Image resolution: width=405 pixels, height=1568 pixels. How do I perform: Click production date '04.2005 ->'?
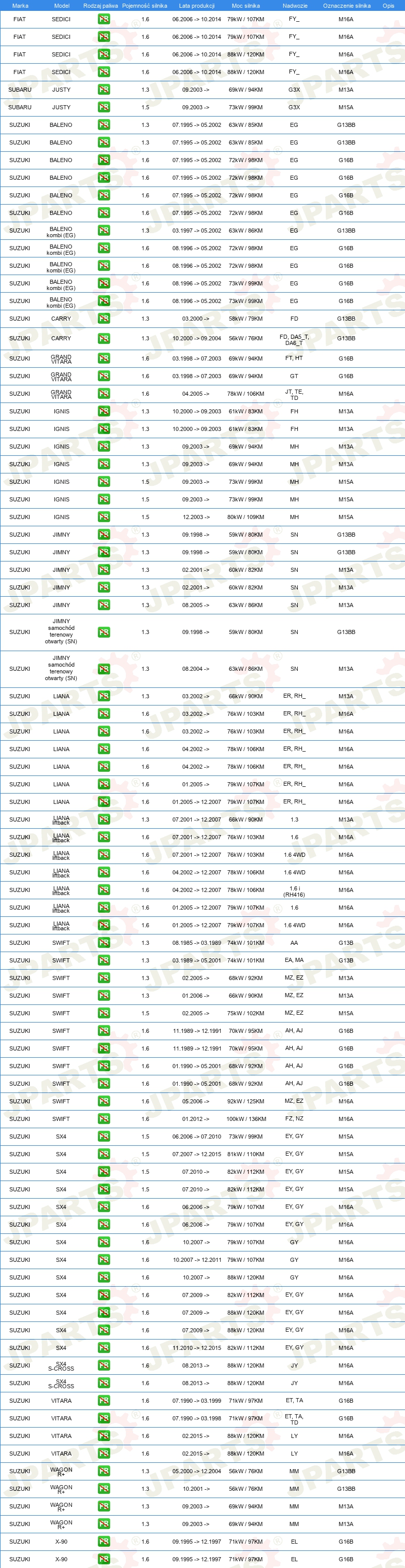point(195,394)
